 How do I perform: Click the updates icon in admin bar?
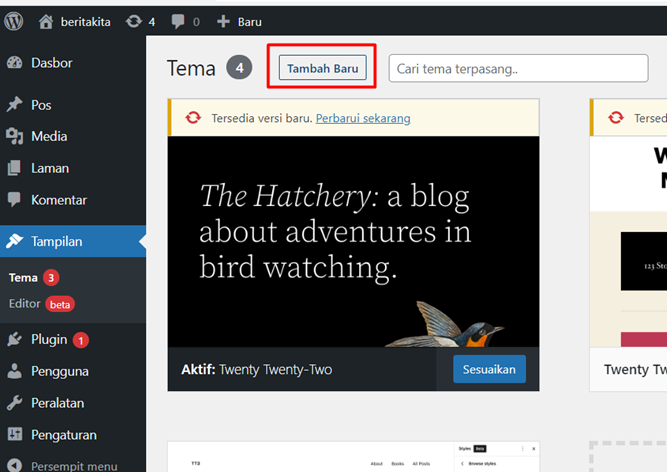(134, 21)
